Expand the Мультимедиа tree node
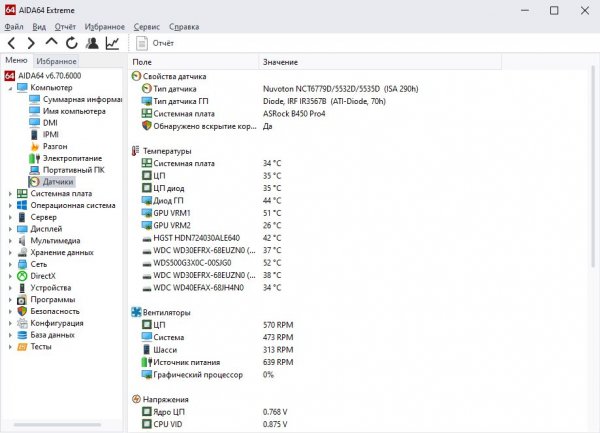 click(10, 241)
